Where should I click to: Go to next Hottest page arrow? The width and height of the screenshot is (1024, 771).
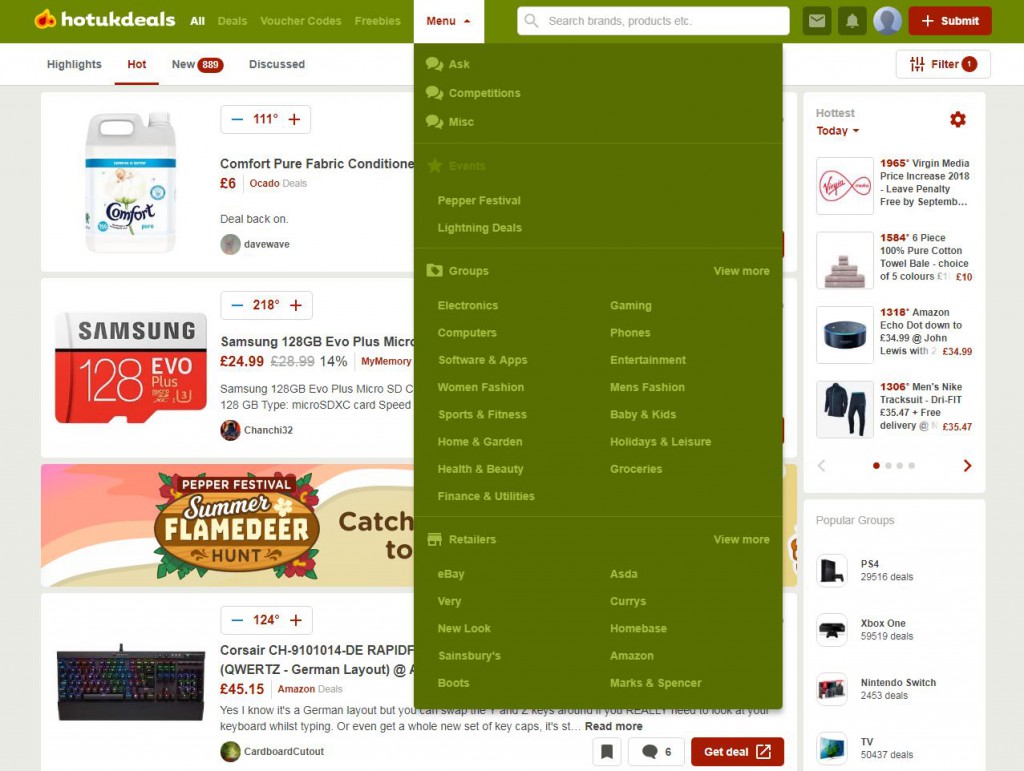pos(967,465)
